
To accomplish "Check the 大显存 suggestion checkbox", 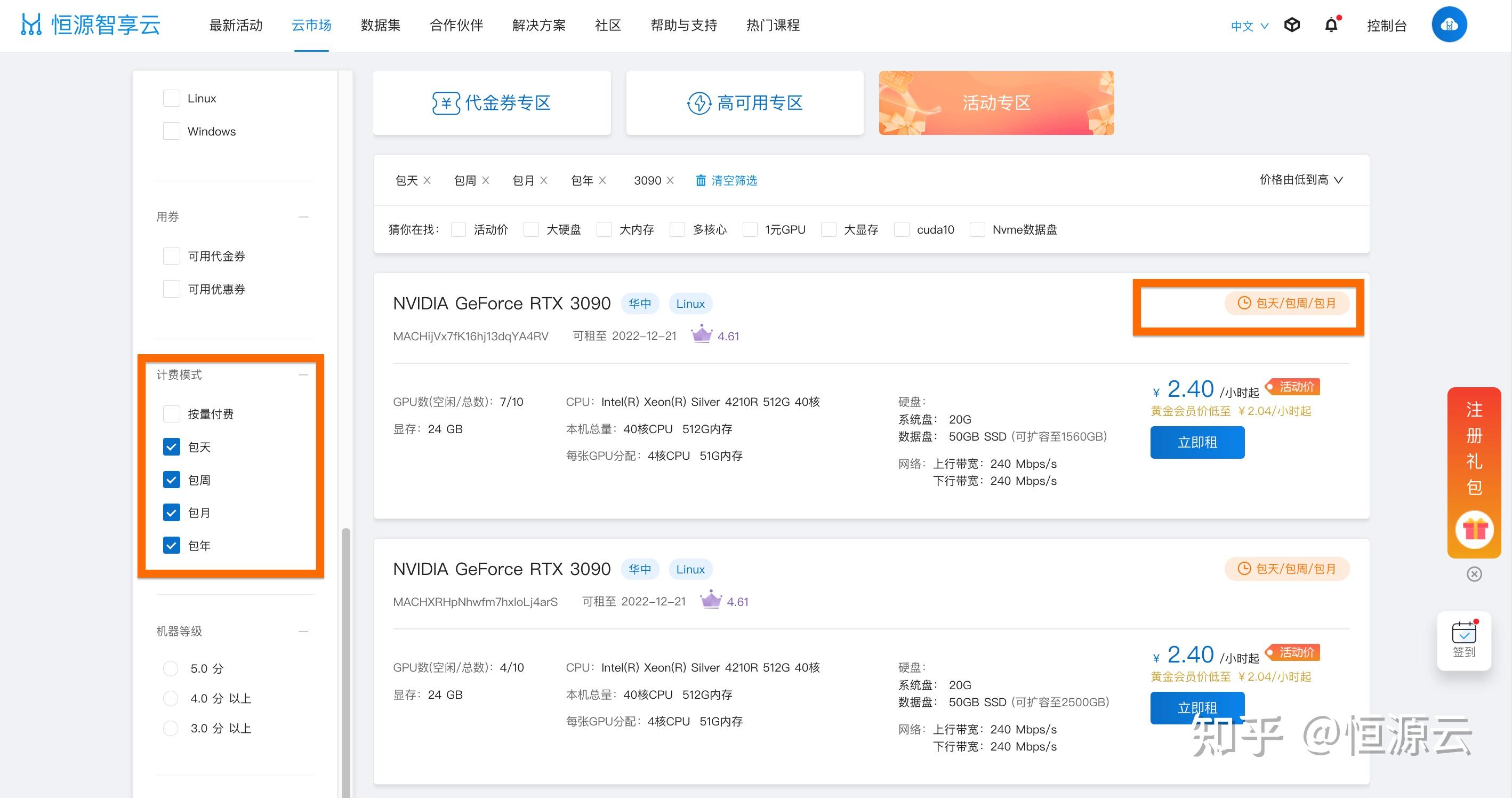I will pos(828,229).
